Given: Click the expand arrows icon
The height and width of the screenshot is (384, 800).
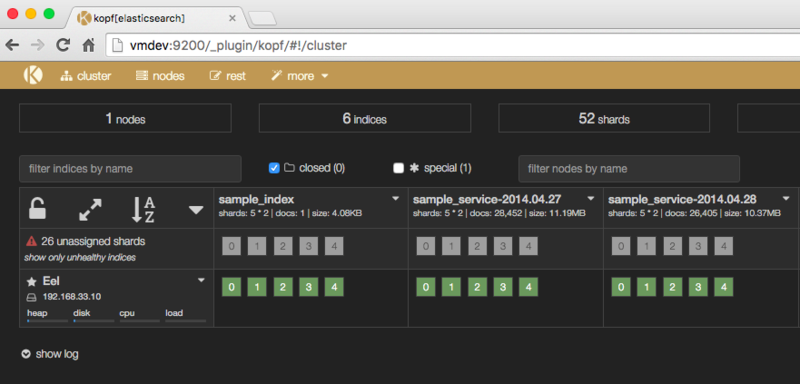Looking at the screenshot, I should pyautogui.click(x=90, y=210).
